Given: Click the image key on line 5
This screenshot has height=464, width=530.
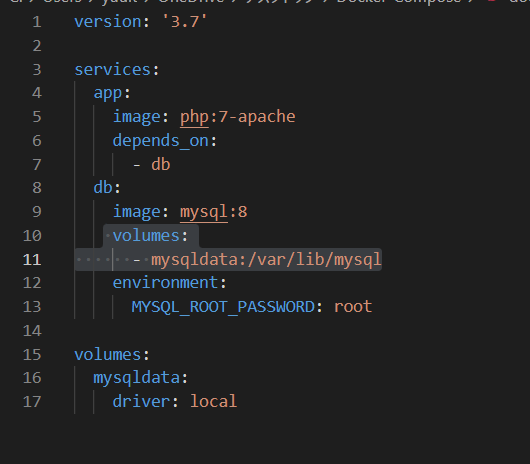Looking at the screenshot, I should pyautogui.click(x=137, y=117).
